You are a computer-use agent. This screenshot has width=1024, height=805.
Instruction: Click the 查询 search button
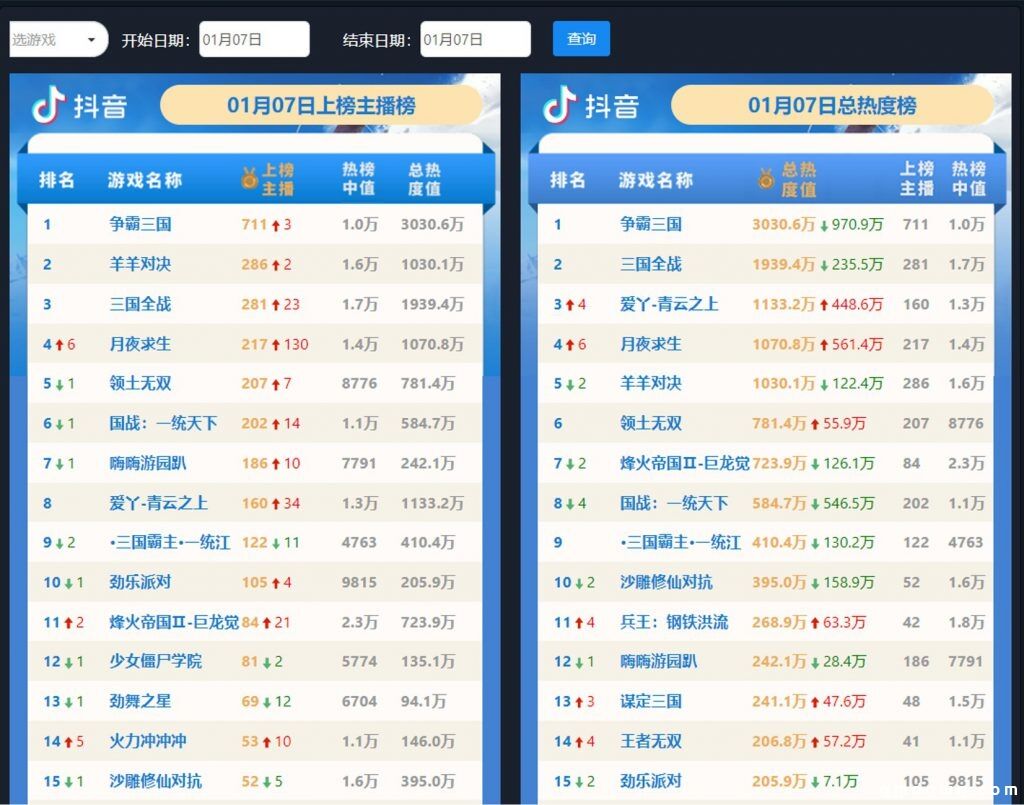pyautogui.click(x=581, y=39)
